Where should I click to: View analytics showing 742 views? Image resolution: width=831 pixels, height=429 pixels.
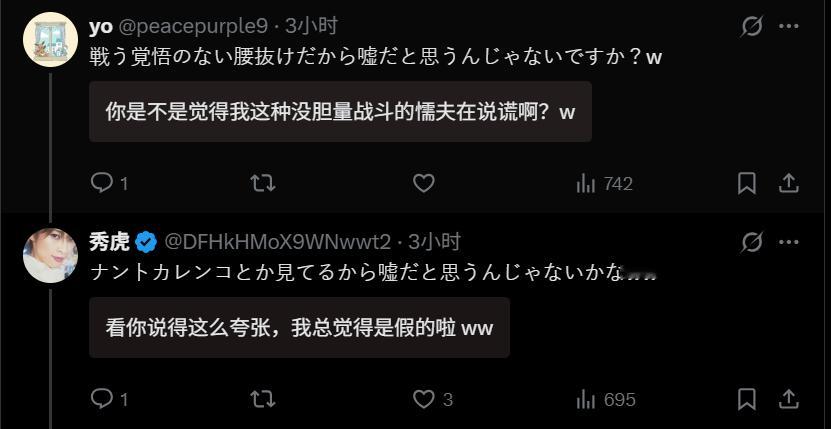[604, 184]
